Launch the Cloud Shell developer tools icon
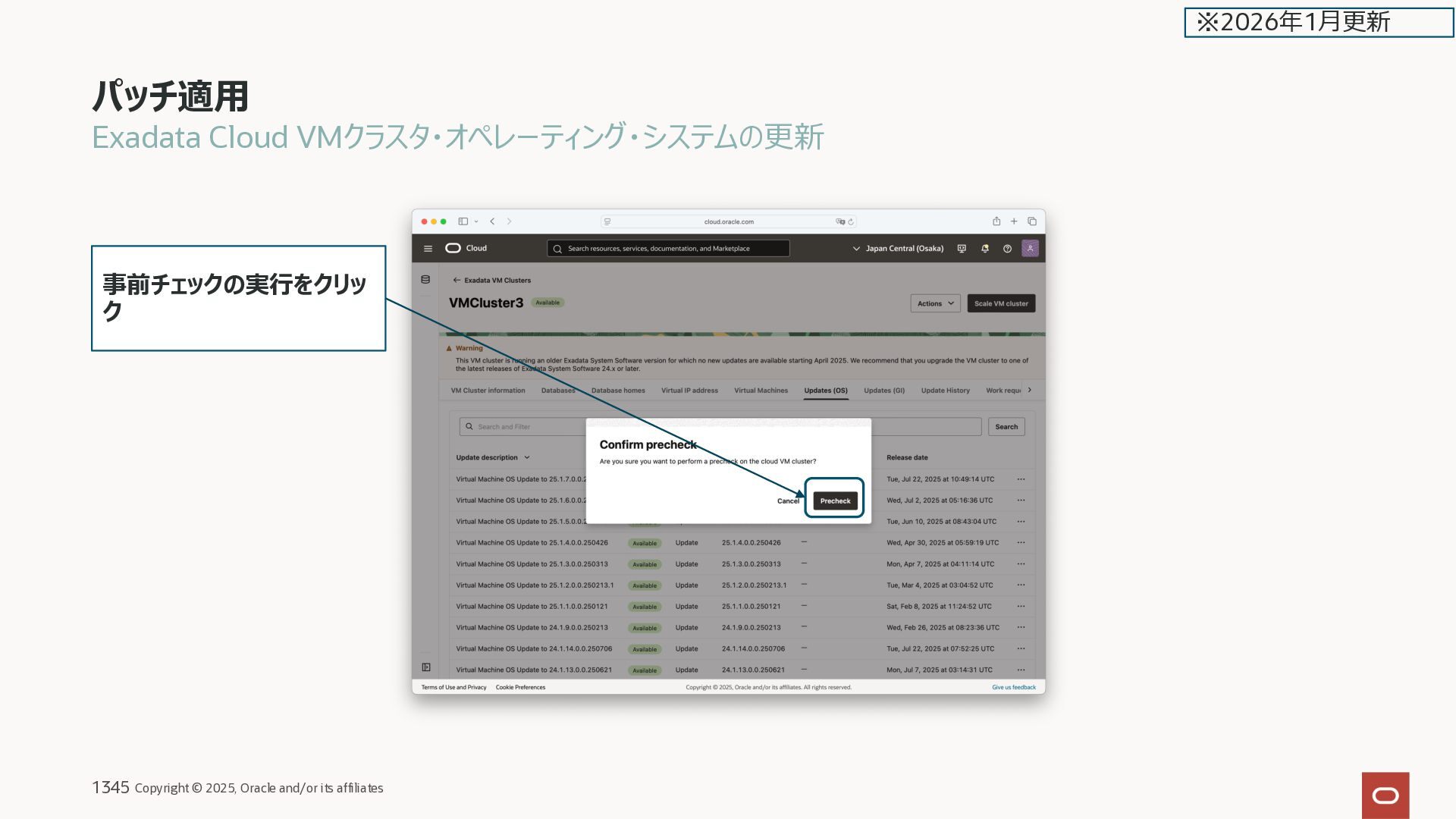Viewport: 1456px width, 819px height. click(962, 249)
